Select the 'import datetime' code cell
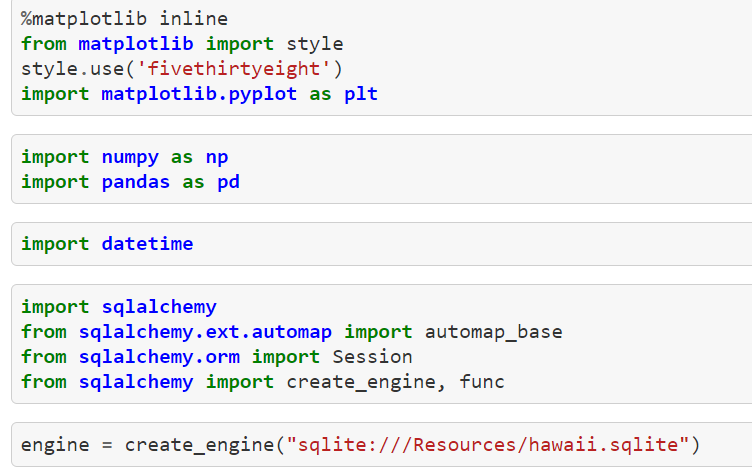Image resolution: width=752 pixels, height=475 pixels. (382, 244)
